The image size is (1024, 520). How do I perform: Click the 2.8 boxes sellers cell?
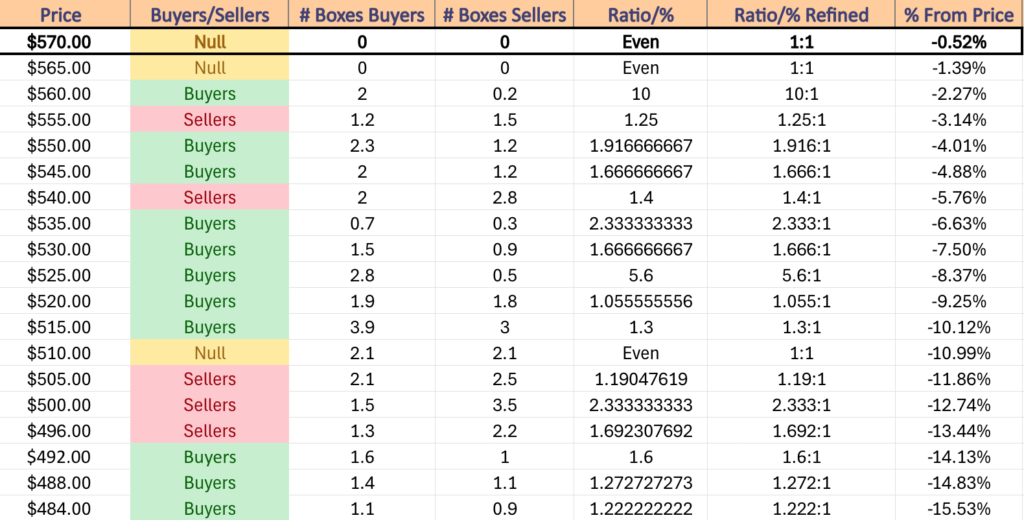point(504,197)
